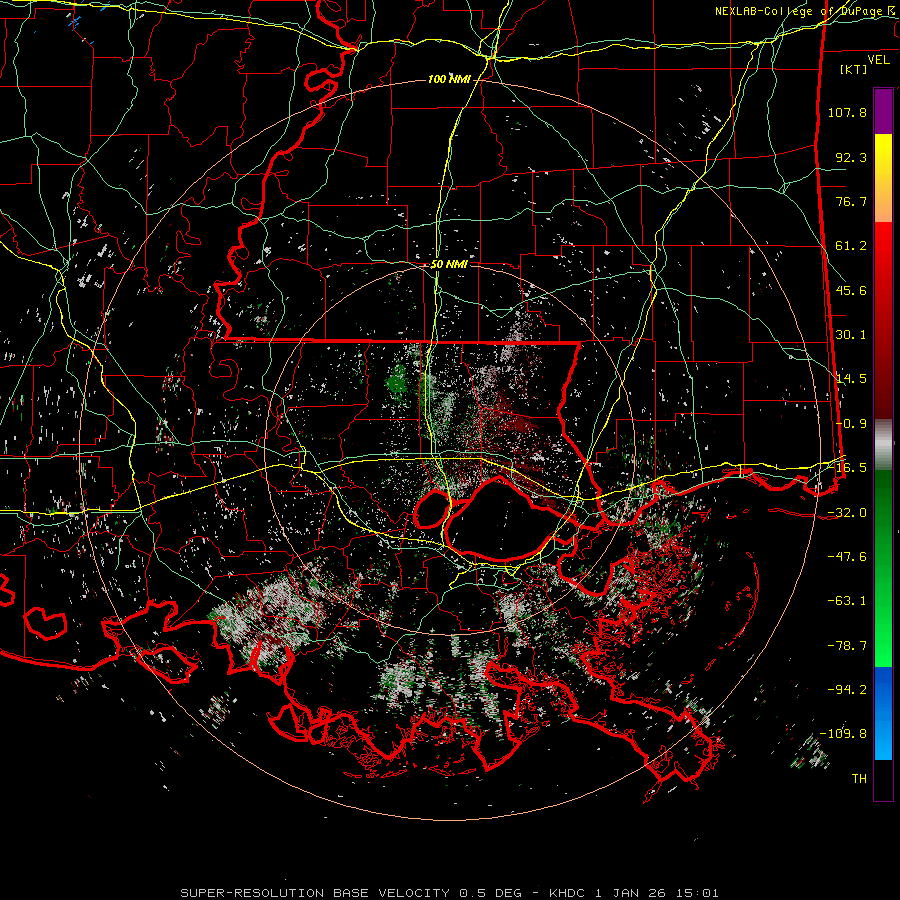Image resolution: width=900 pixels, height=900 pixels.
Task: Click the TH label under the scale
Action: (859, 779)
